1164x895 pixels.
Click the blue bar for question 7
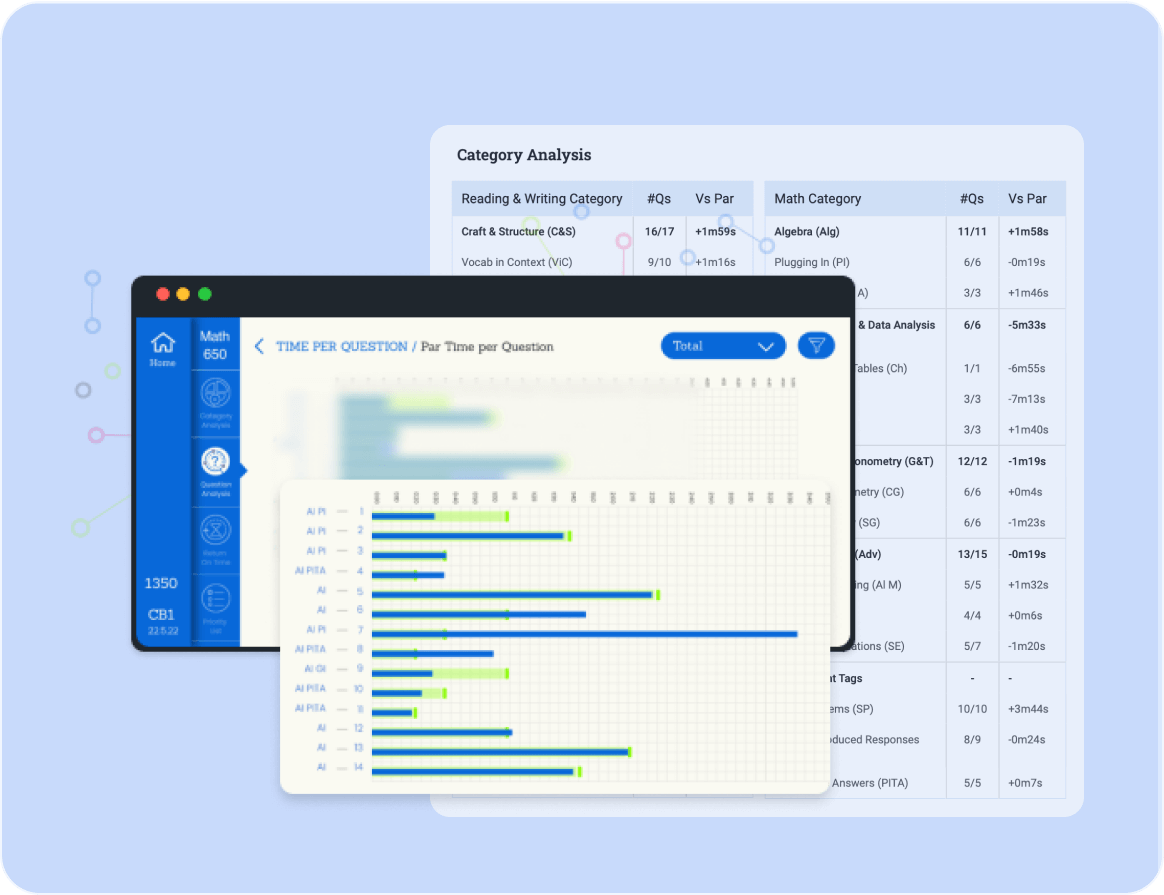[584, 633]
